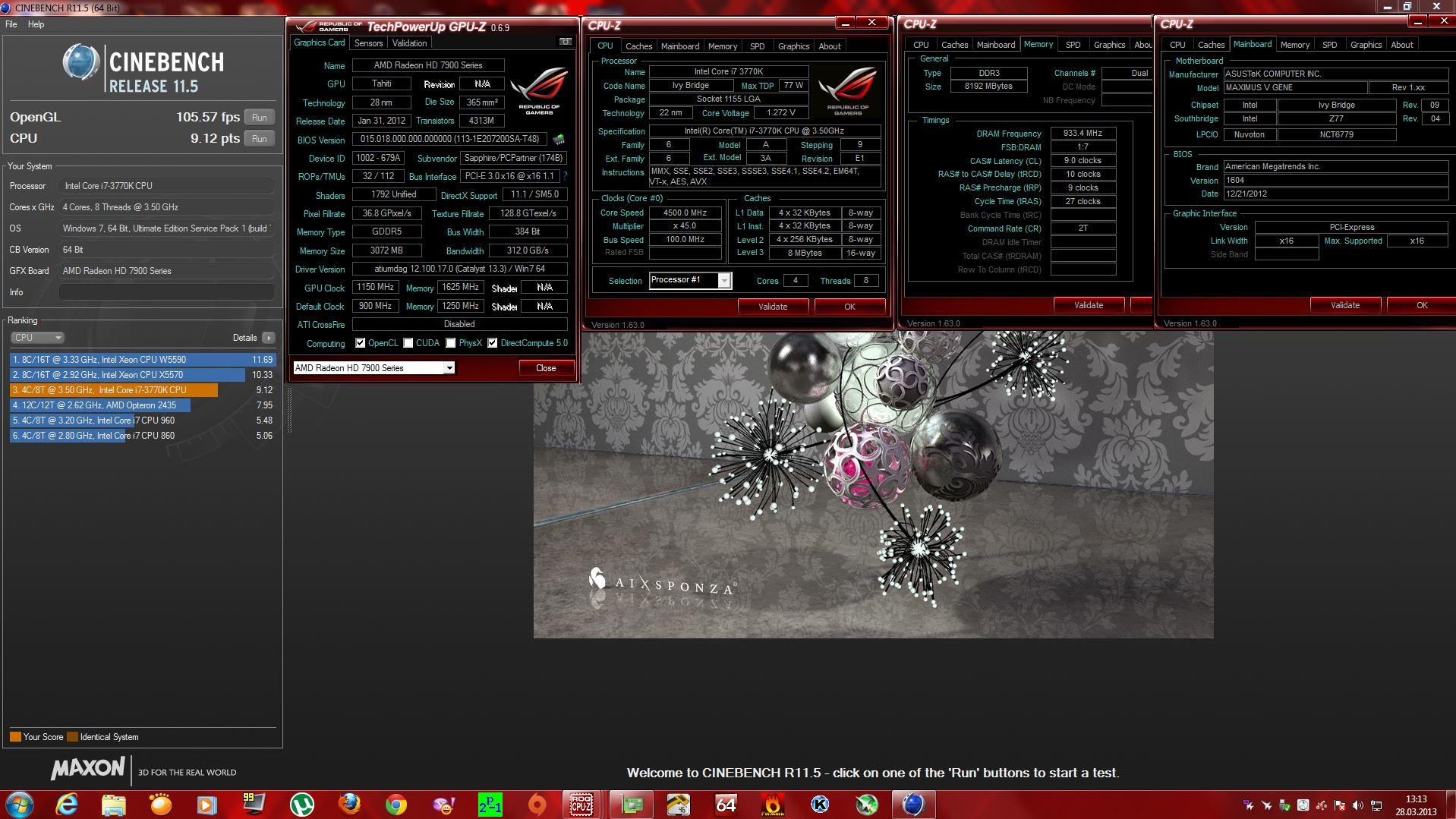Open SPD tab in the Memory CPU-Z window
Image resolution: width=1456 pixels, height=819 pixels.
(1073, 45)
